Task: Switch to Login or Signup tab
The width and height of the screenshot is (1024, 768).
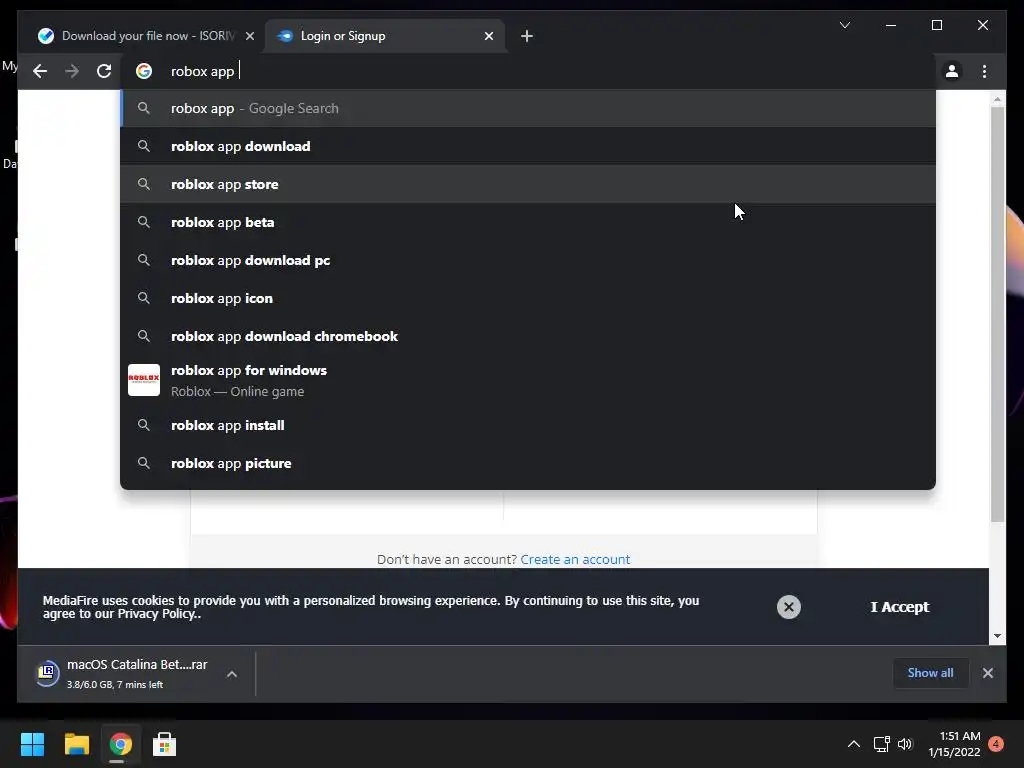Action: pos(385,36)
